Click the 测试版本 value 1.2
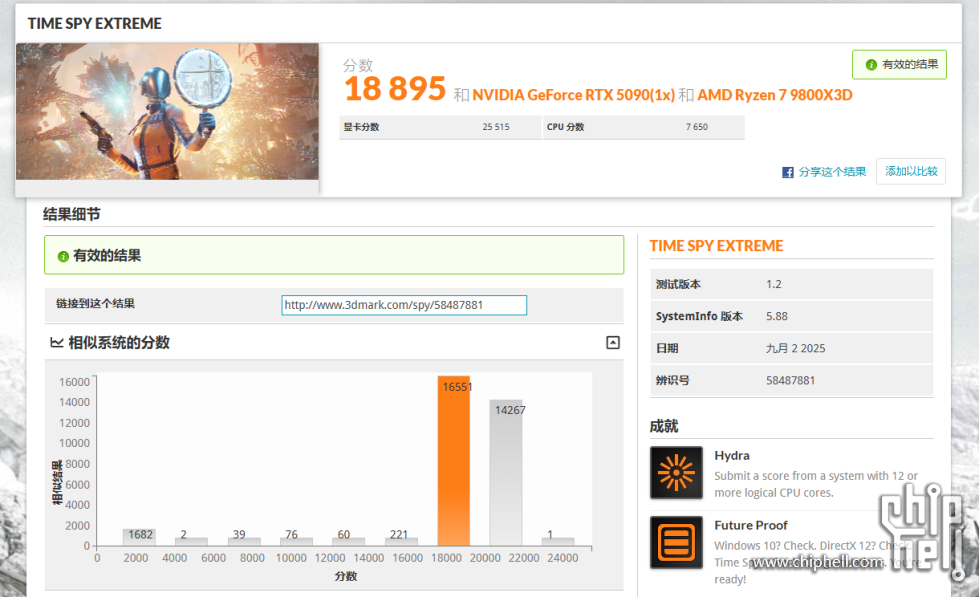 coord(774,284)
